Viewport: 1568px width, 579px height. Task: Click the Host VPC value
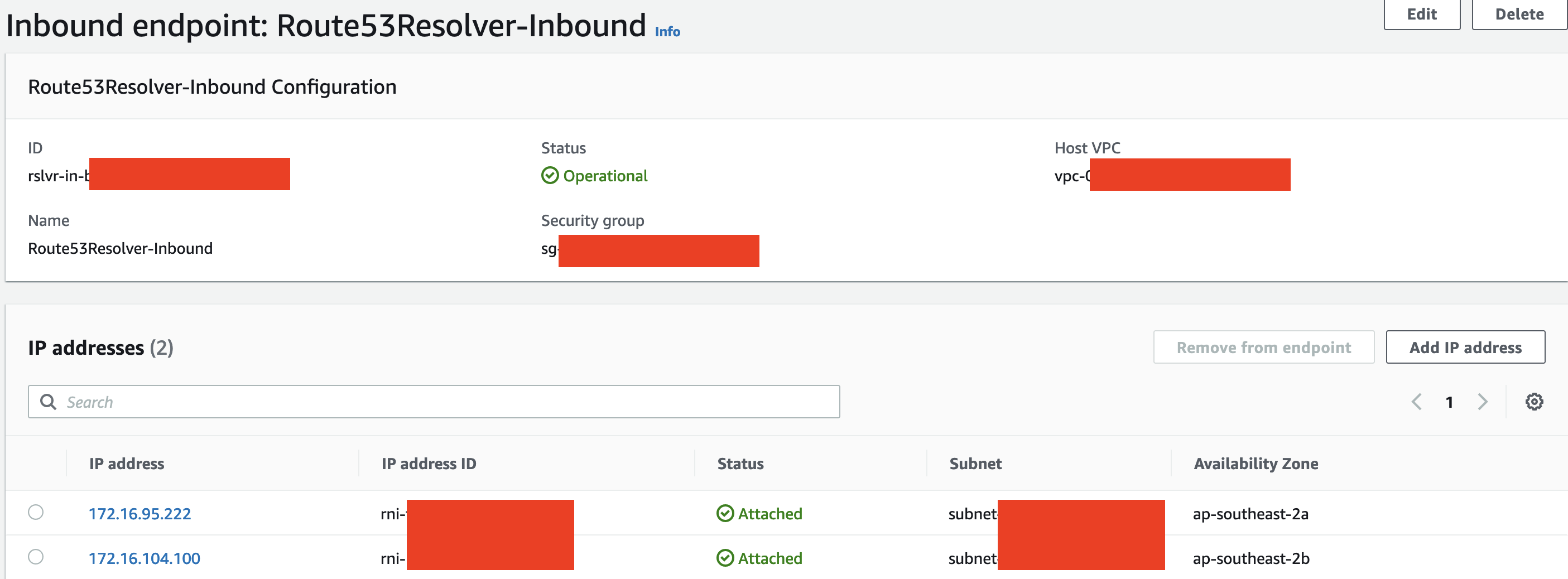[x=1072, y=176]
